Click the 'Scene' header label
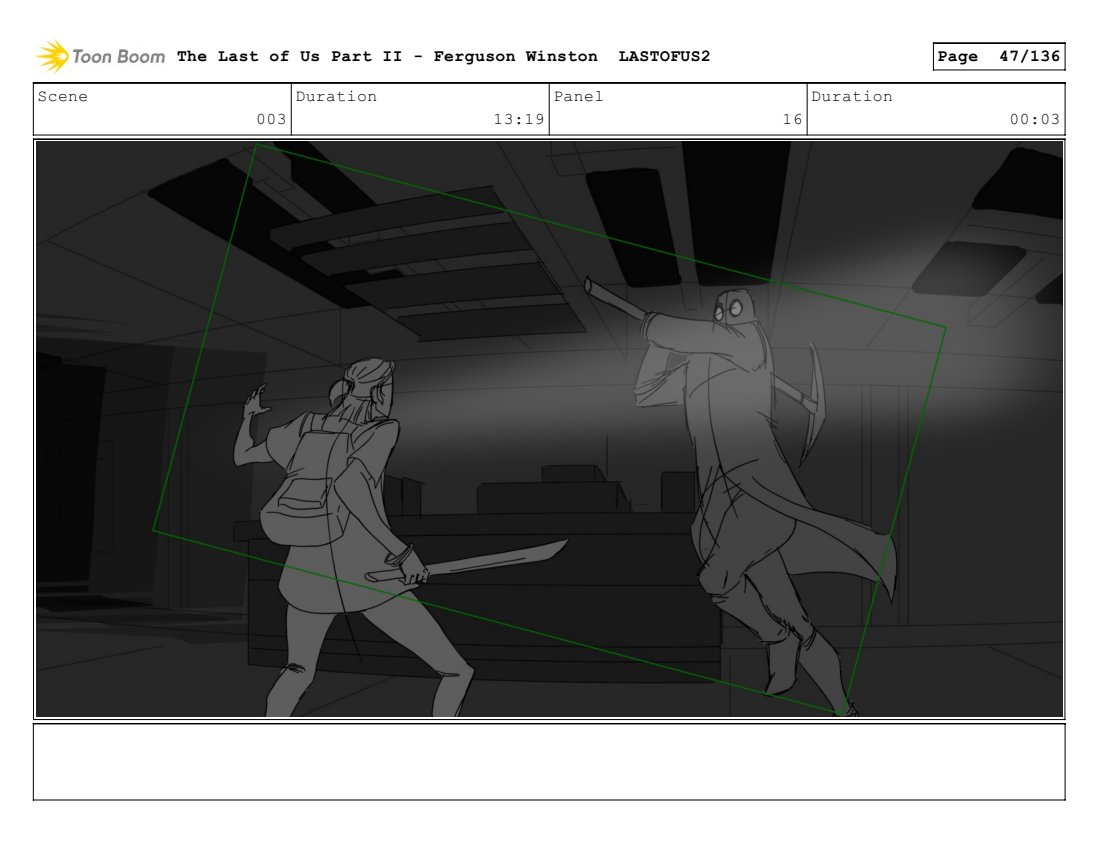Viewport: 1100px width, 850px height. [x=62, y=96]
